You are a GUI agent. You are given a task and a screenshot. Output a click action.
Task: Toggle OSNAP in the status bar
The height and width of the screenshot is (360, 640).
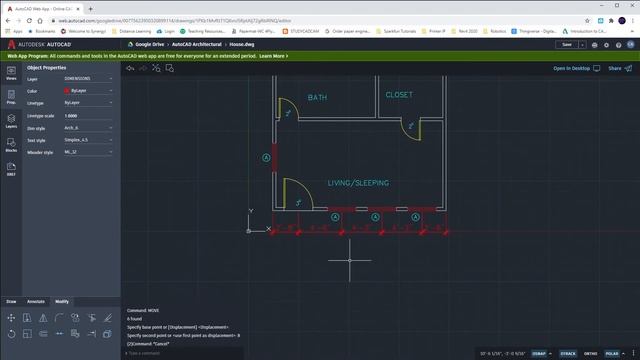[539, 353]
